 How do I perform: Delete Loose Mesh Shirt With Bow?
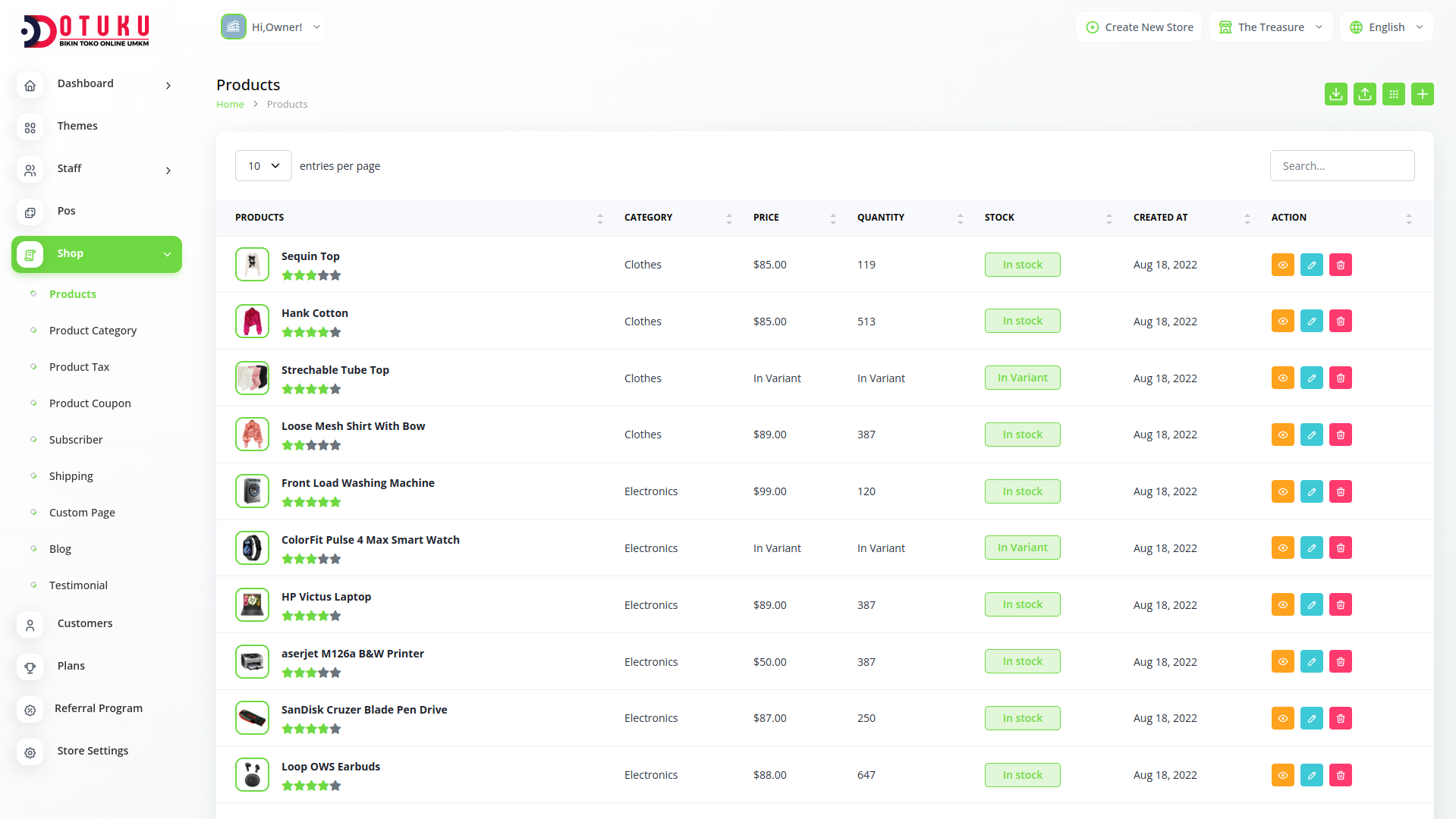click(x=1340, y=435)
